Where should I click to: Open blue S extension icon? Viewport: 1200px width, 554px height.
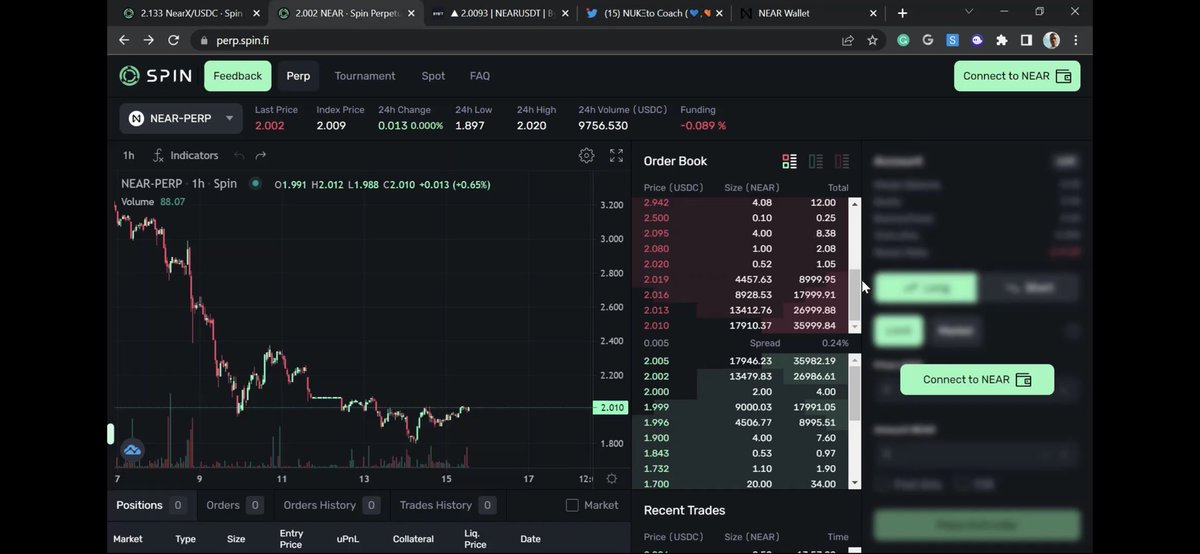coord(952,40)
